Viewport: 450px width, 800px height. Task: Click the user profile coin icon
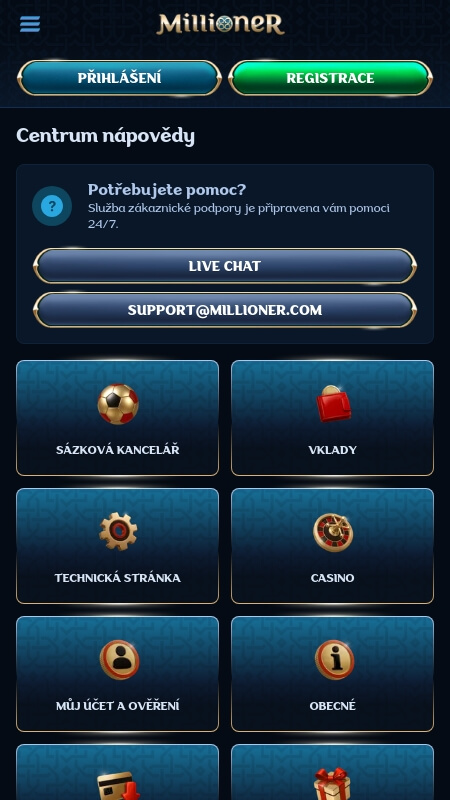[x=119, y=660]
